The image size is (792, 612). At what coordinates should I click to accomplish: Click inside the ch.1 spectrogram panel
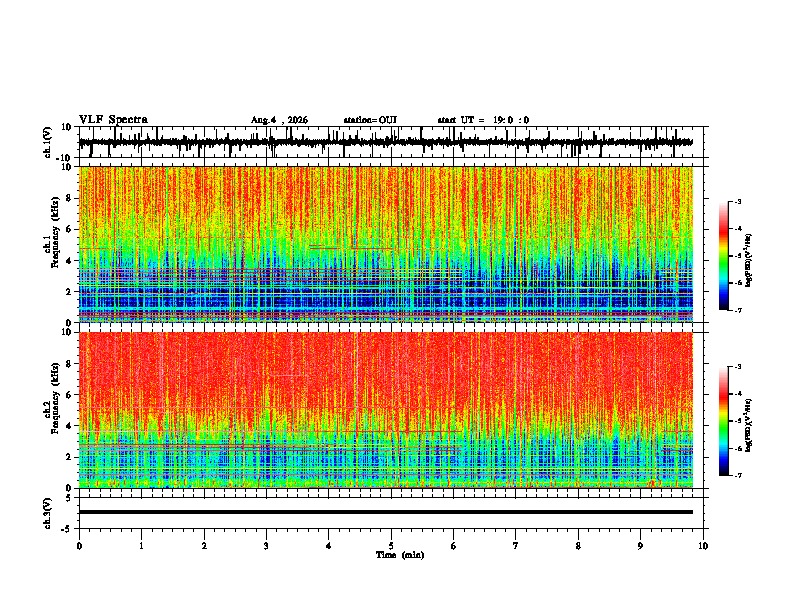click(x=386, y=244)
